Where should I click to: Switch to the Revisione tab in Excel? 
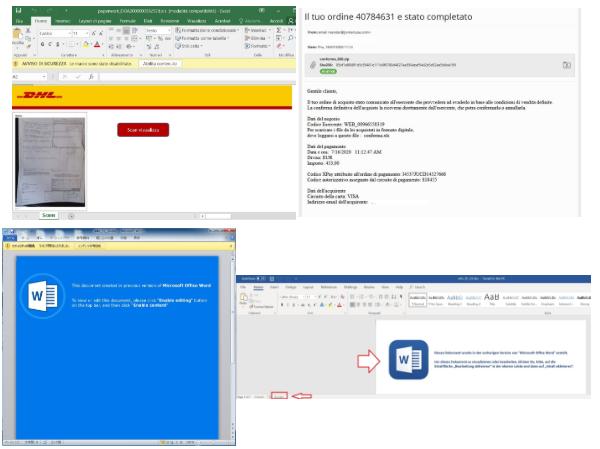click(170, 21)
